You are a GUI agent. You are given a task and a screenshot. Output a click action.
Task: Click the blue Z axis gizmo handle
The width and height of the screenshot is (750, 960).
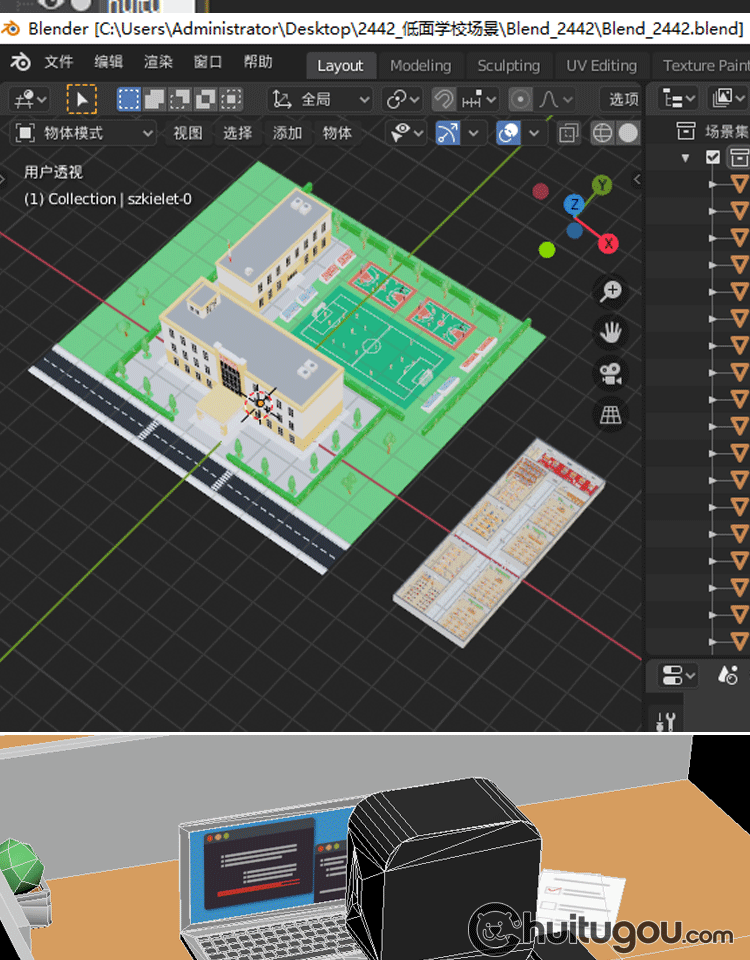(x=574, y=204)
